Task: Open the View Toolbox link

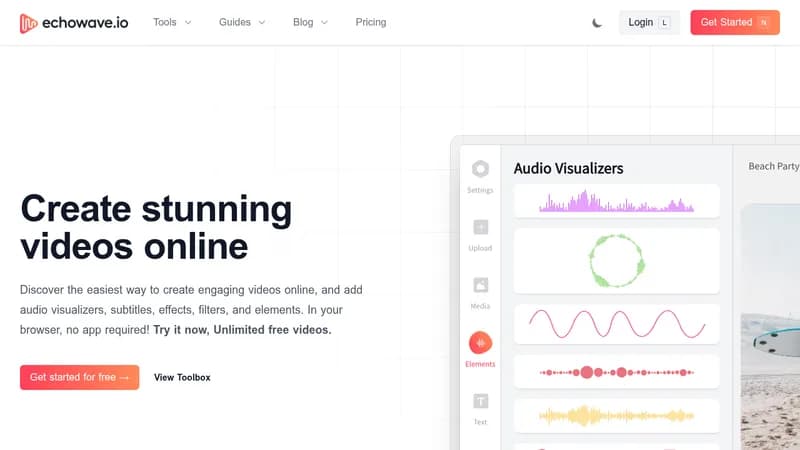Action: tap(182, 378)
